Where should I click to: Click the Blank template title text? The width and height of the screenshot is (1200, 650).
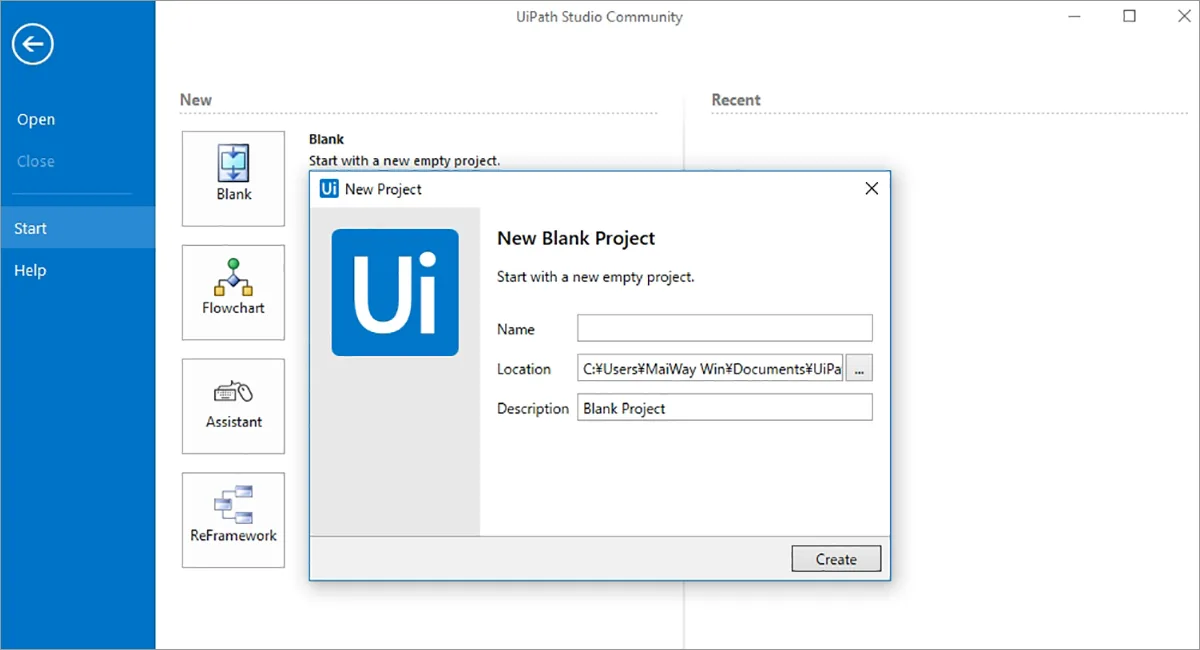(x=326, y=139)
